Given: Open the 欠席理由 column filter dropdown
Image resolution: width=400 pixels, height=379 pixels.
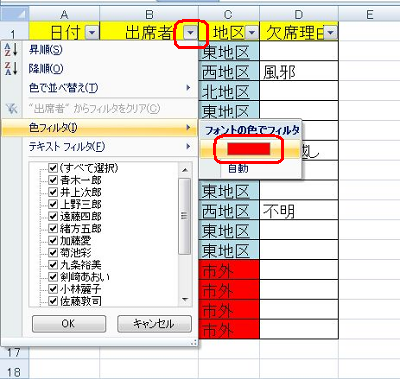Looking at the screenshot, I should [331, 33].
